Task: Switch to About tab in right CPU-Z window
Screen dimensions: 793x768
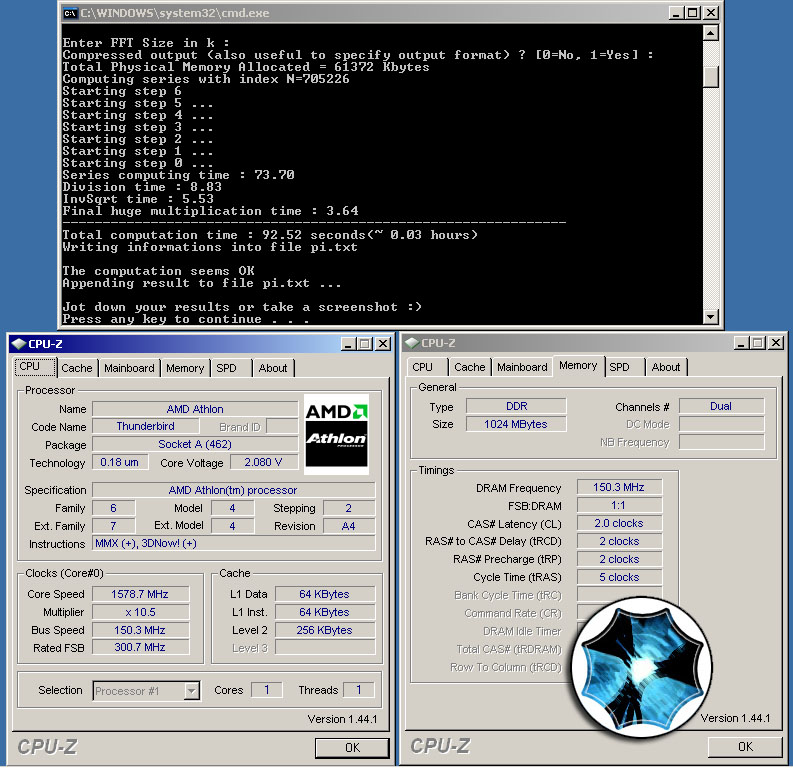Action: coord(666,367)
